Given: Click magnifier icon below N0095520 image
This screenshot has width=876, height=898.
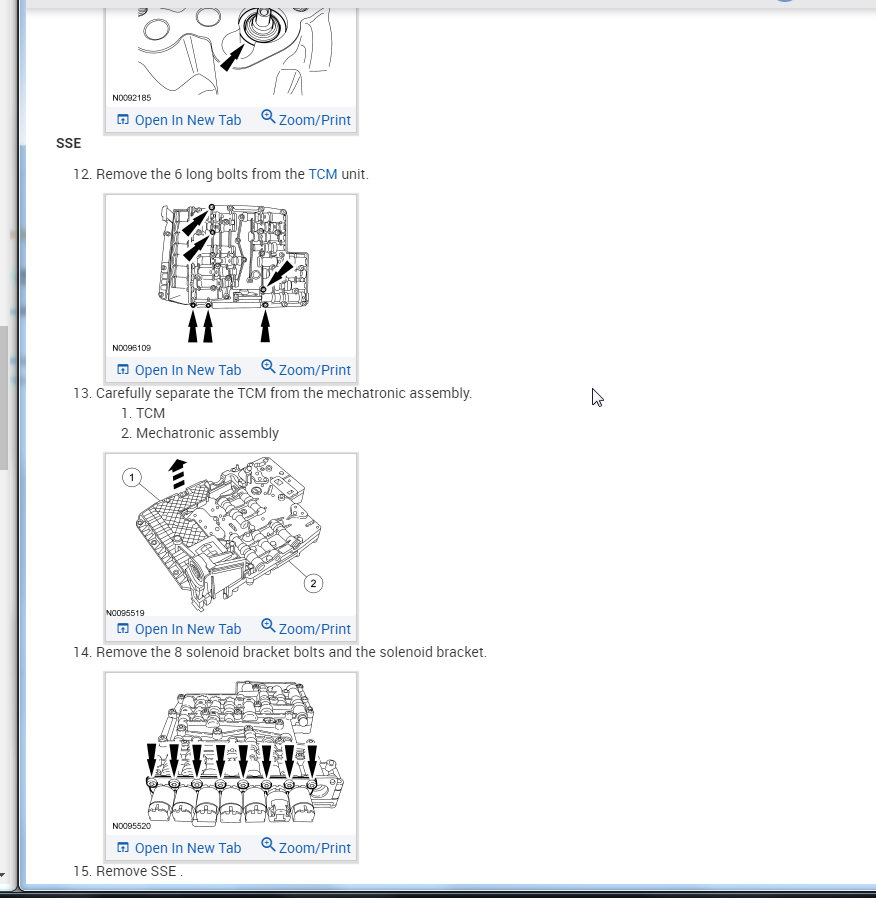Looking at the screenshot, I should [x=268, y=844].
